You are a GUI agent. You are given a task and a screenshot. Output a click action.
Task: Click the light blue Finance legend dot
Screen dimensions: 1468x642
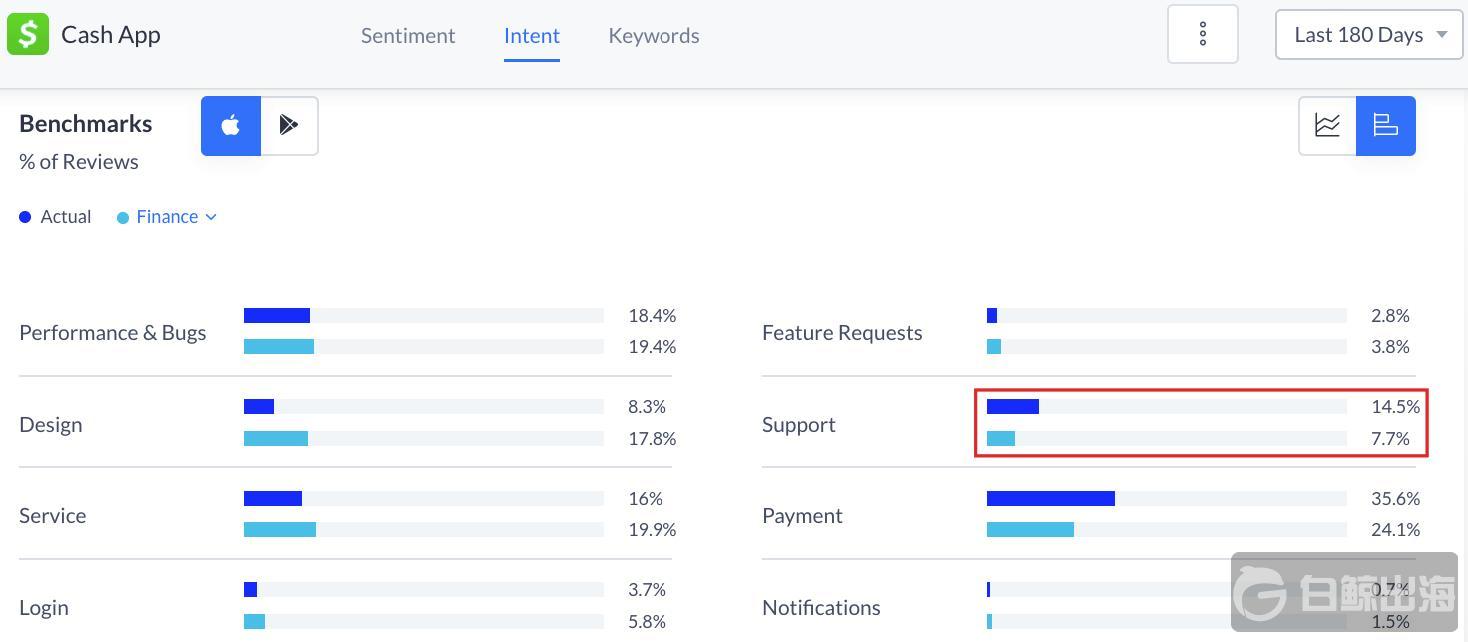coord(123,217)
